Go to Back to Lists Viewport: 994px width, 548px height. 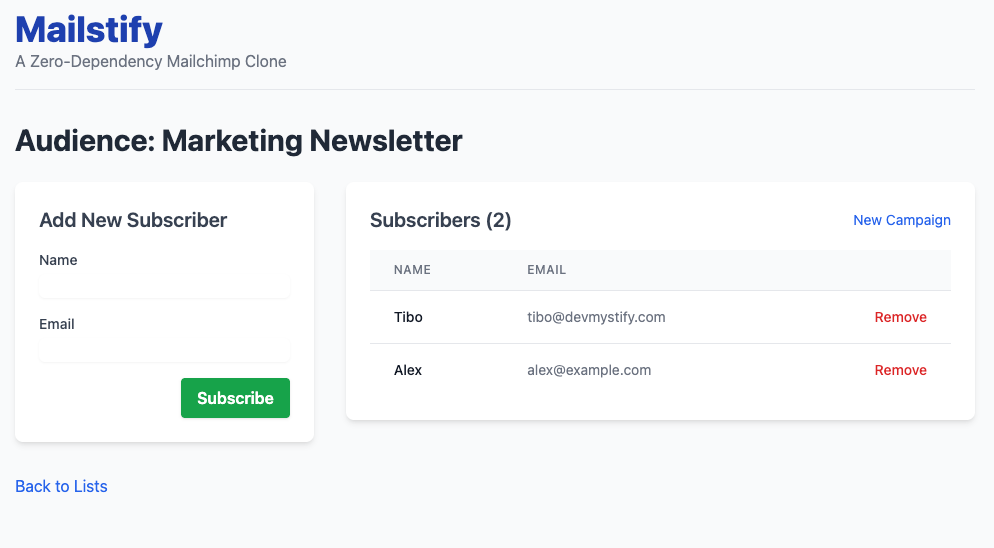(x=61, y=486)
